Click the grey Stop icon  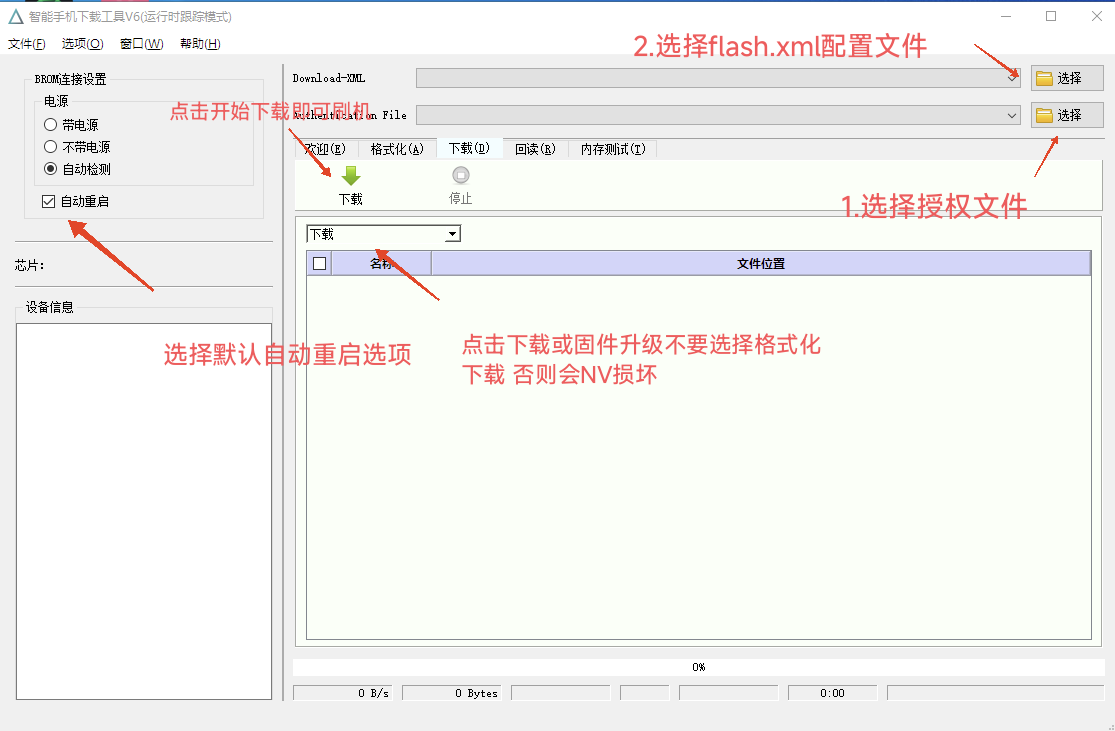(461, 175)
